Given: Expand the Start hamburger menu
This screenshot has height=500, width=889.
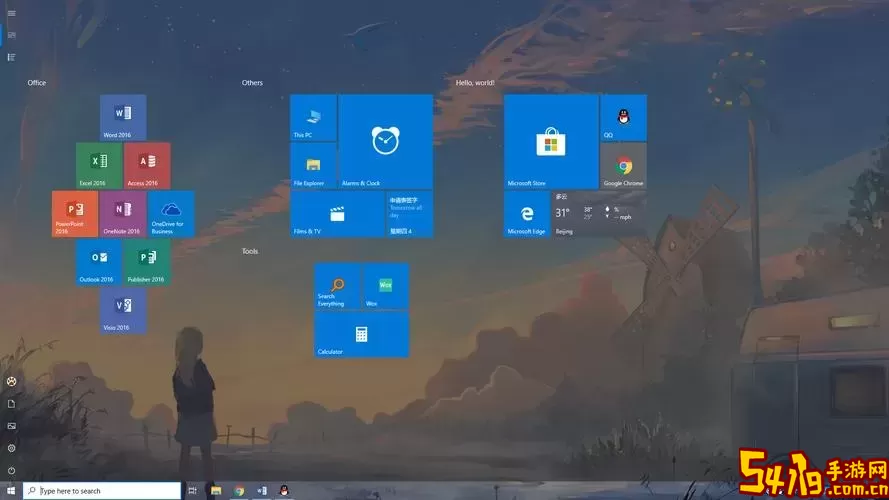Looking at the screenshot, I should [11, 13].
